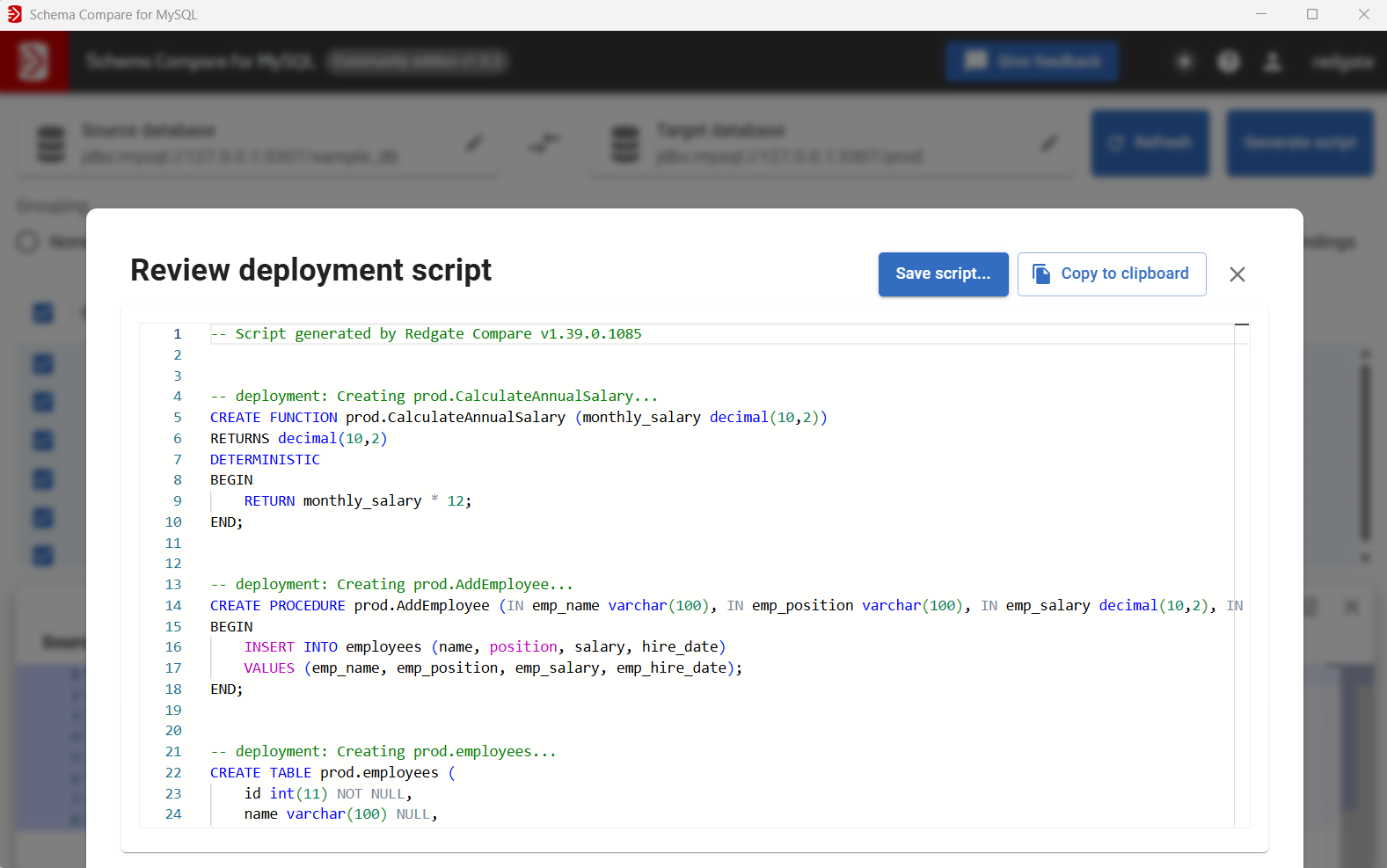Open the help question mark icon
Image resolution: width=1387 pixels, height=868 pixels.
(1229, 62)
